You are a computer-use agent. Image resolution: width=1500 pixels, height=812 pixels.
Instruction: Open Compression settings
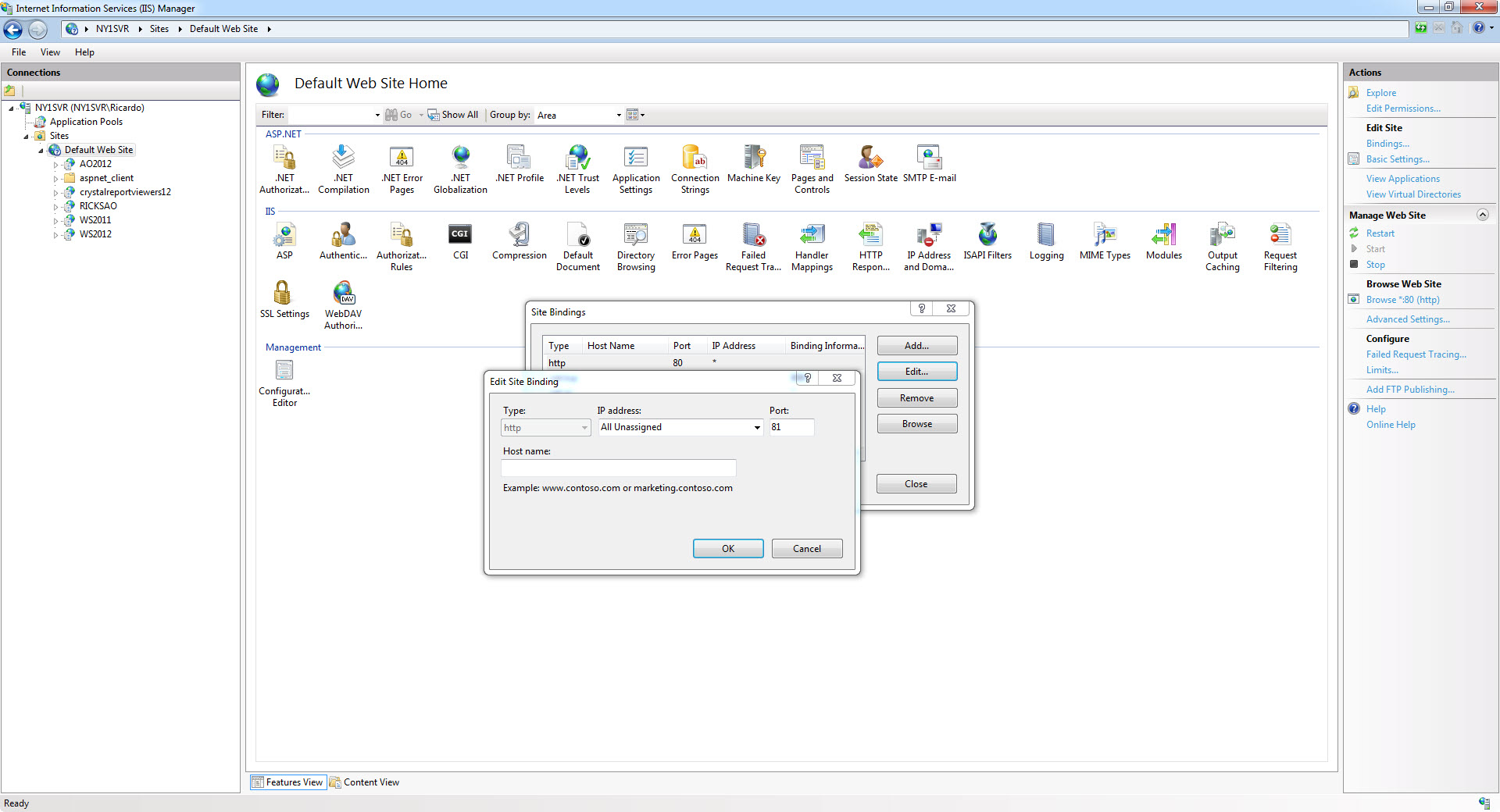518,238
